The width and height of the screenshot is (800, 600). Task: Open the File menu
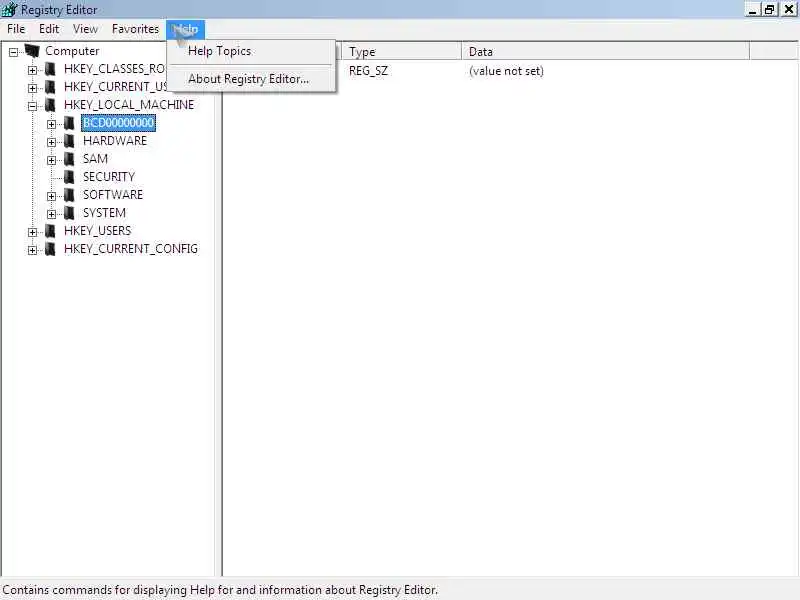[x=16, y=29]
